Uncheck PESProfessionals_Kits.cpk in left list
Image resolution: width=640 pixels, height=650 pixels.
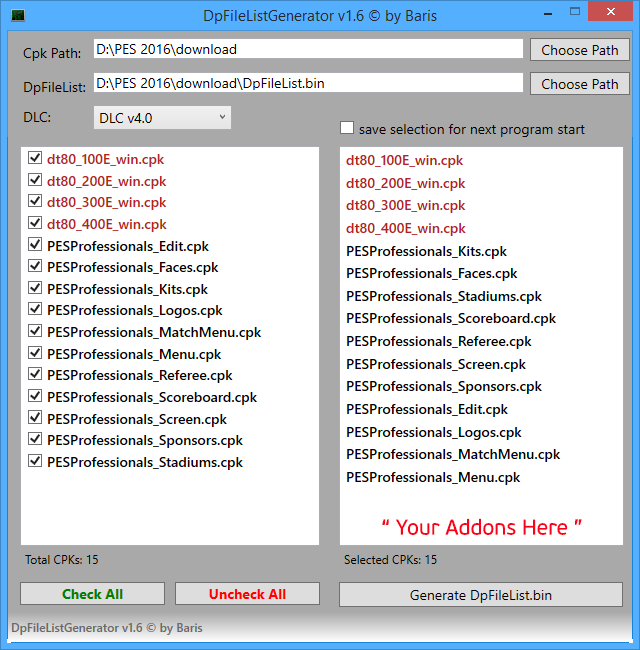(35, 287)
